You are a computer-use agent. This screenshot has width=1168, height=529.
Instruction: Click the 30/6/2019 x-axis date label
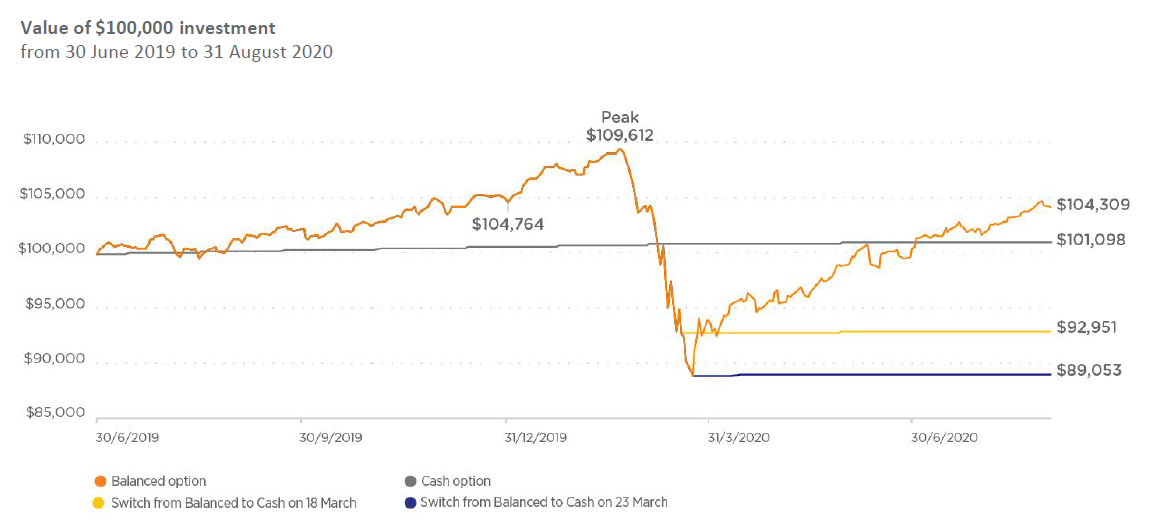[x=127, y=437]
